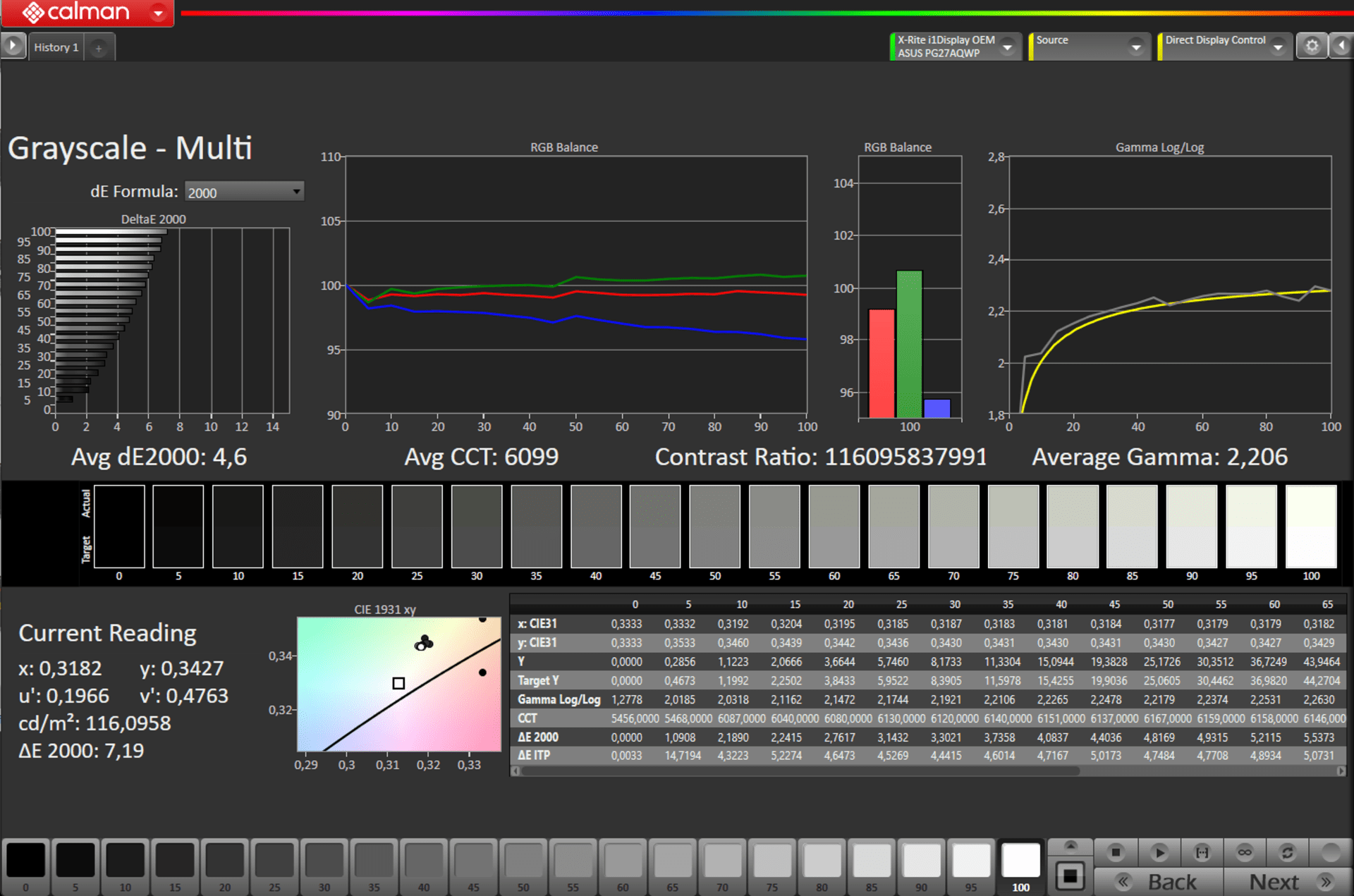Click the play arrow left of History 1
The width and height of the screenshot is (1354, 896).
(x=13, y=47)
